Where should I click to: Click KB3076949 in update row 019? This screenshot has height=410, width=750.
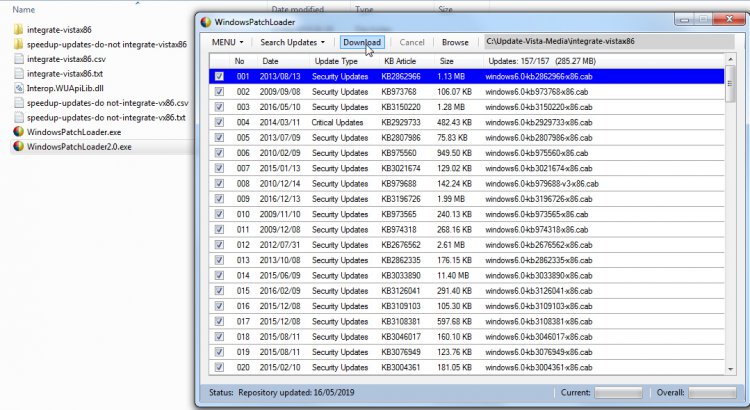pyautogui.click(x=401, y=352)
